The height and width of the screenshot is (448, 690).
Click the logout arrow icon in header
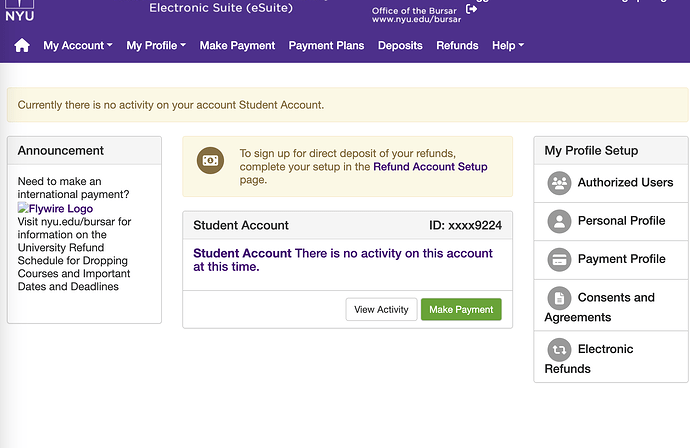tap(471, 10)
